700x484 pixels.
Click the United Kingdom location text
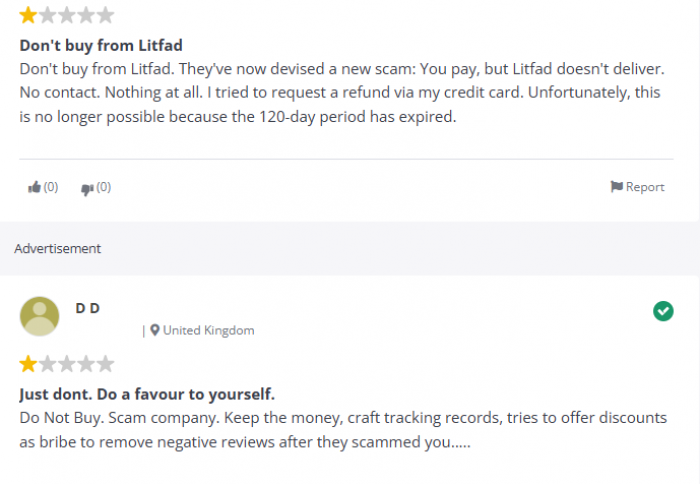(208, 330)
